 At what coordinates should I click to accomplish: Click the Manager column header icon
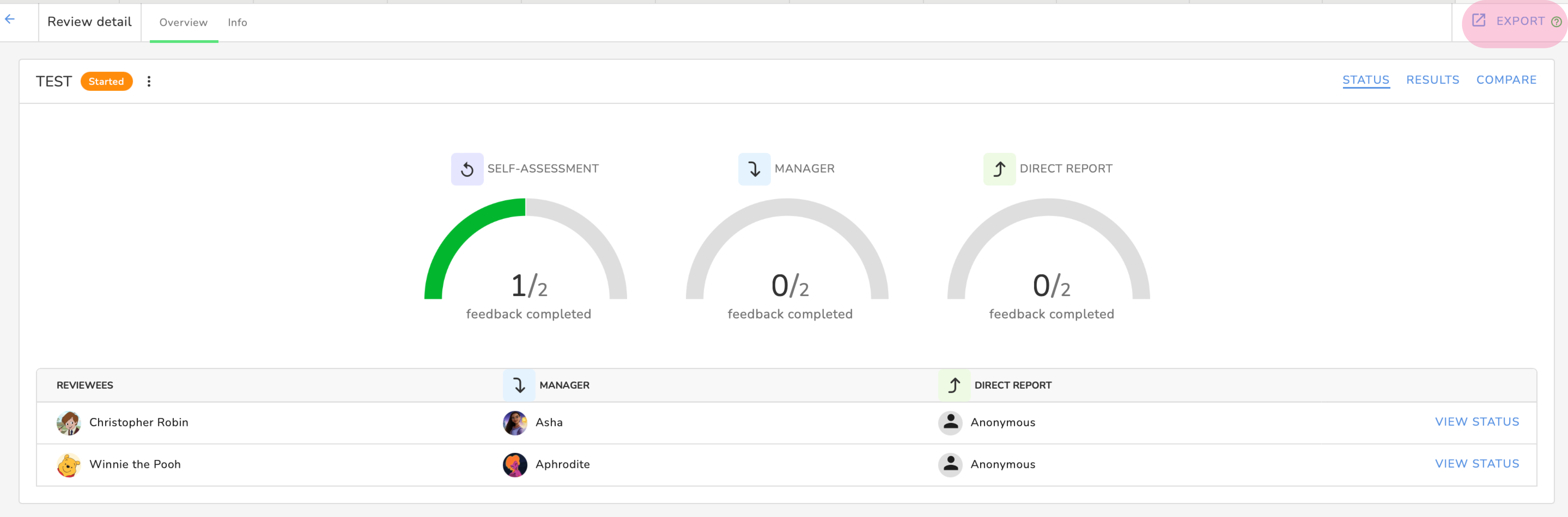click(519, 385)
